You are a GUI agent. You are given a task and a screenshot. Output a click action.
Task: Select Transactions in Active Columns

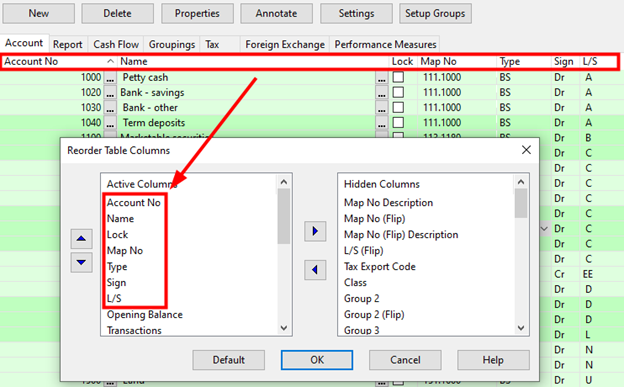click(x=134, y=330)
